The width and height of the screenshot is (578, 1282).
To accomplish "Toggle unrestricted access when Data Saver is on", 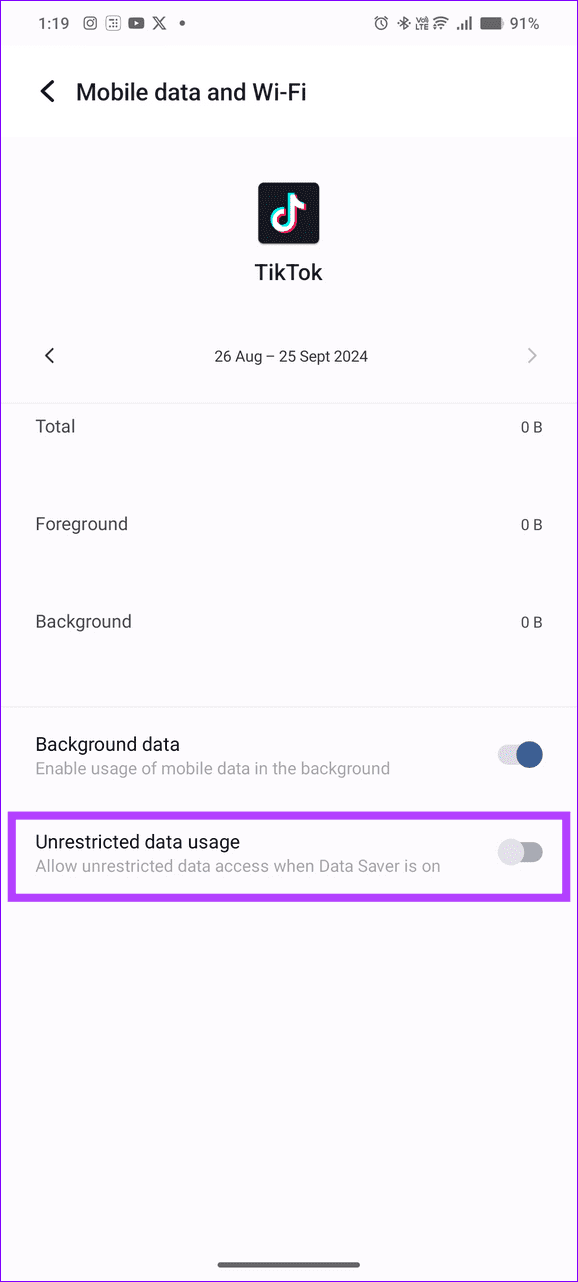I will 521,852.
